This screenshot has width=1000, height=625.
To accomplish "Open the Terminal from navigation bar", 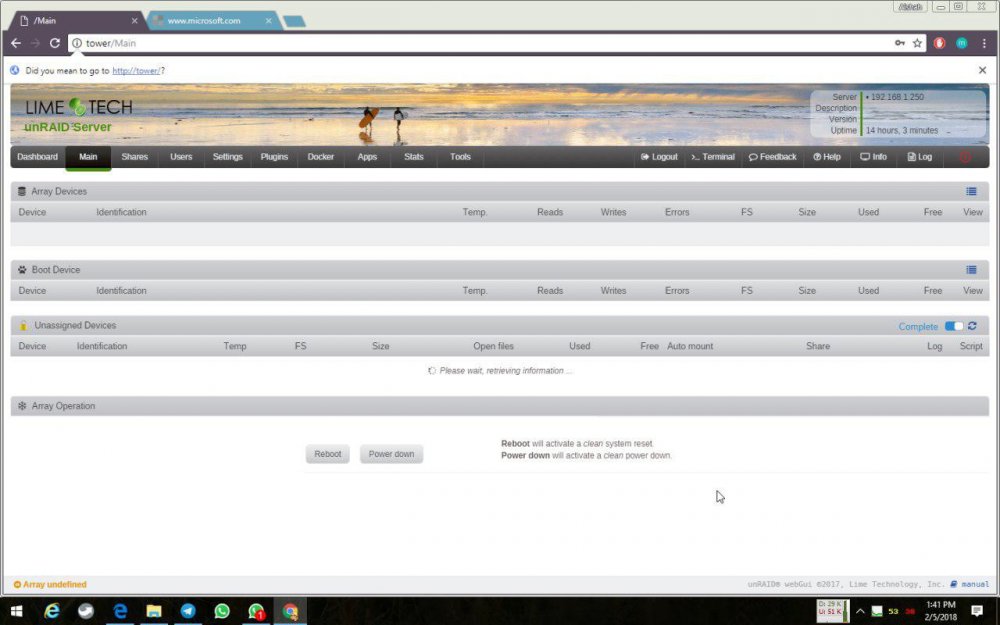I will [713, 157].
